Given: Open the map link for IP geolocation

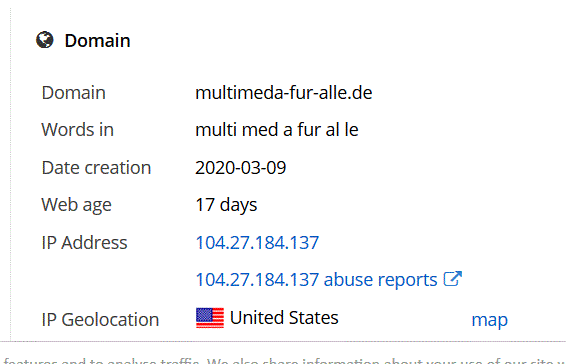Looking at the screenshot, I should [x=489, y=320].
